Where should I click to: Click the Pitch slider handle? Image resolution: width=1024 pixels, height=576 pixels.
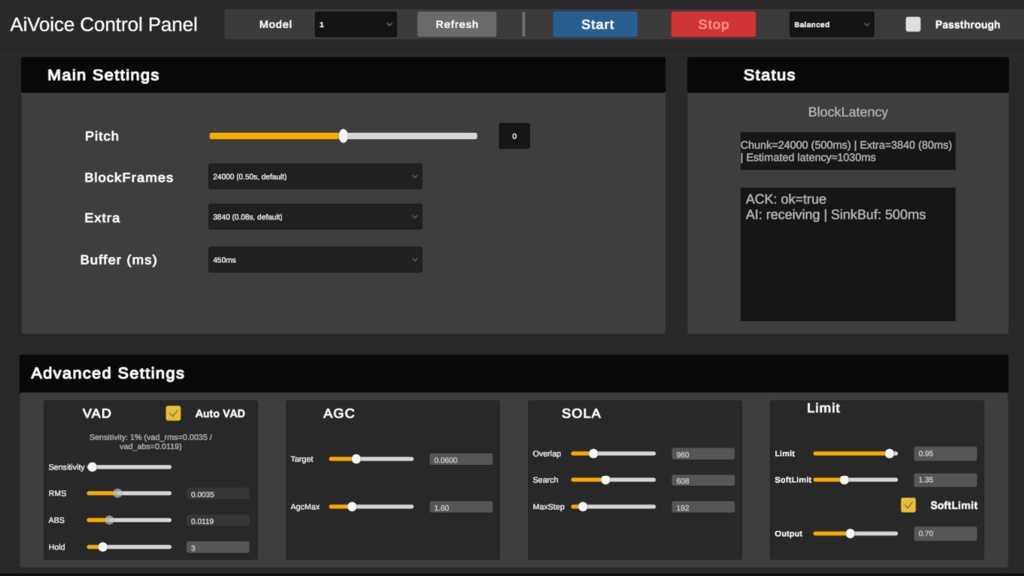(343, 135)
